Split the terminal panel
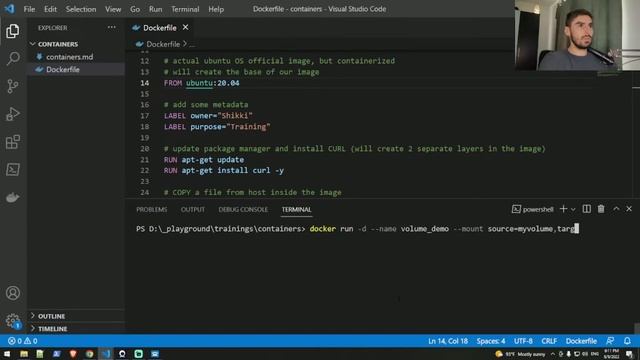 [587, 209]
